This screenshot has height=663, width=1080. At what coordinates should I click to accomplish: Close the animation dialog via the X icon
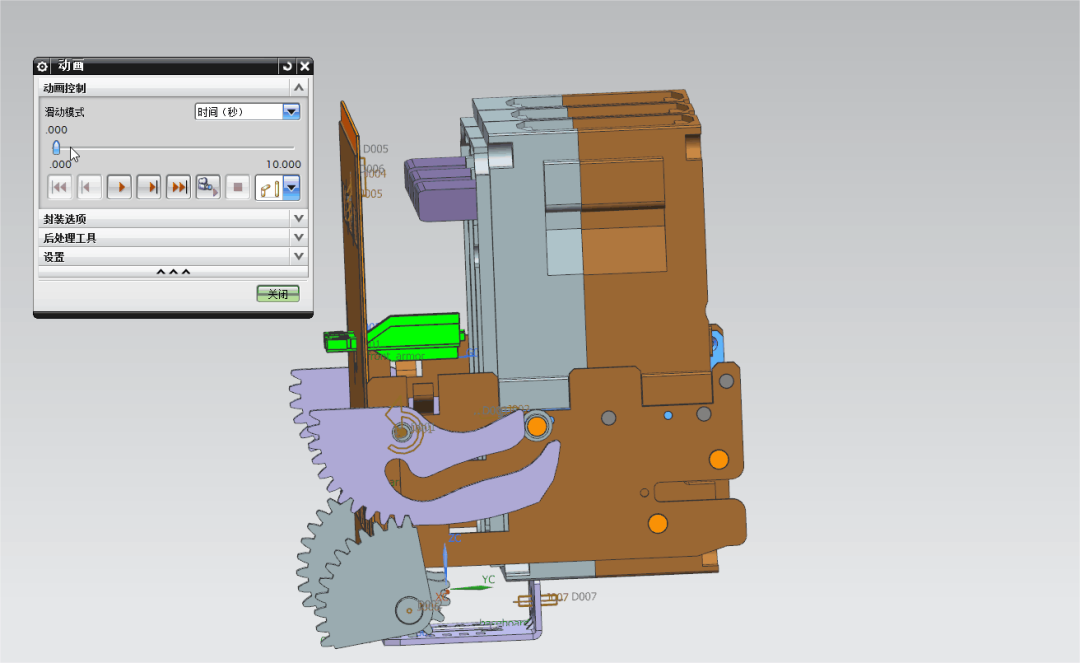point(304,66)
